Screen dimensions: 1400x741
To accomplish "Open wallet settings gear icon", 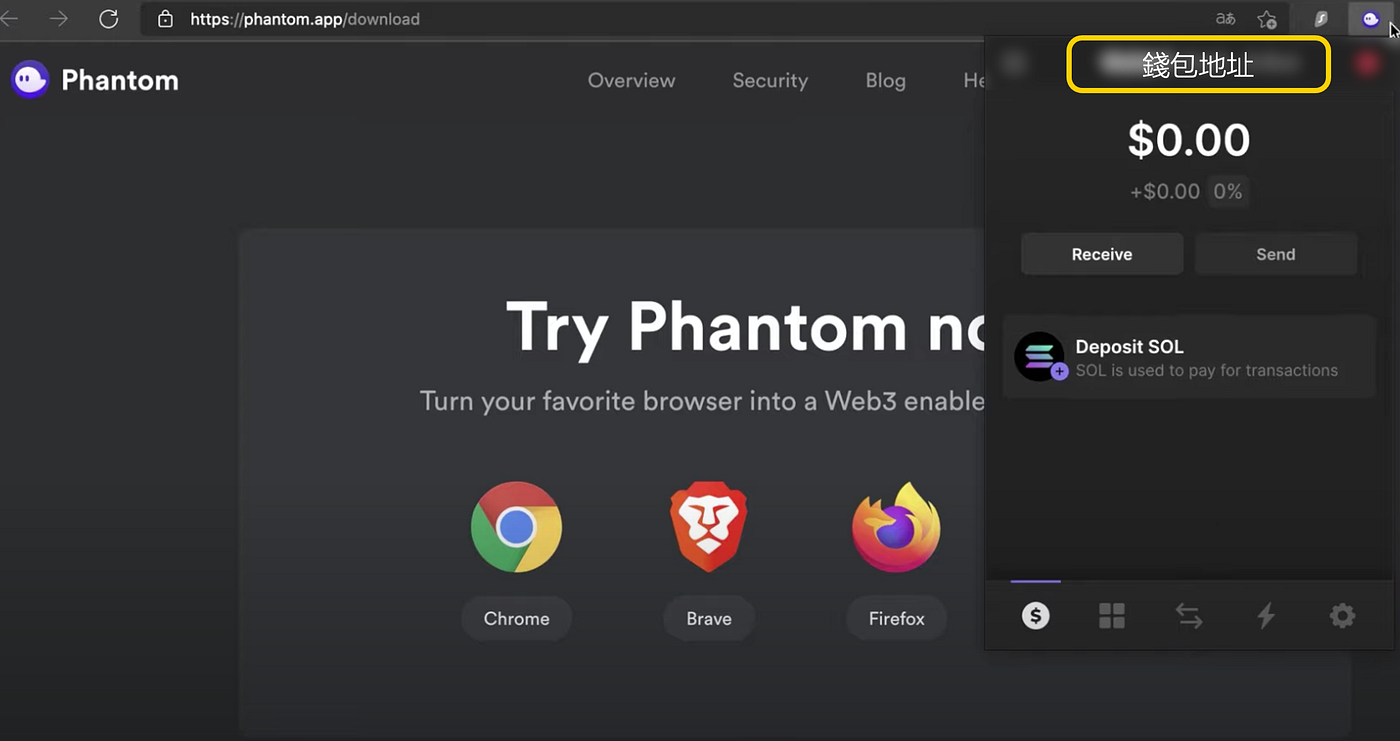I will 1342,615.
